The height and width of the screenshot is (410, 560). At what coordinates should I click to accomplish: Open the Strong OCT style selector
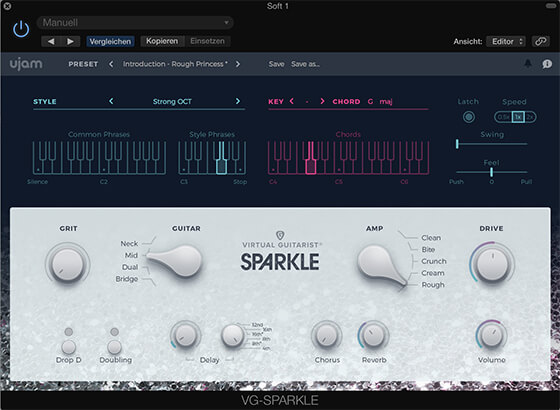172,101
